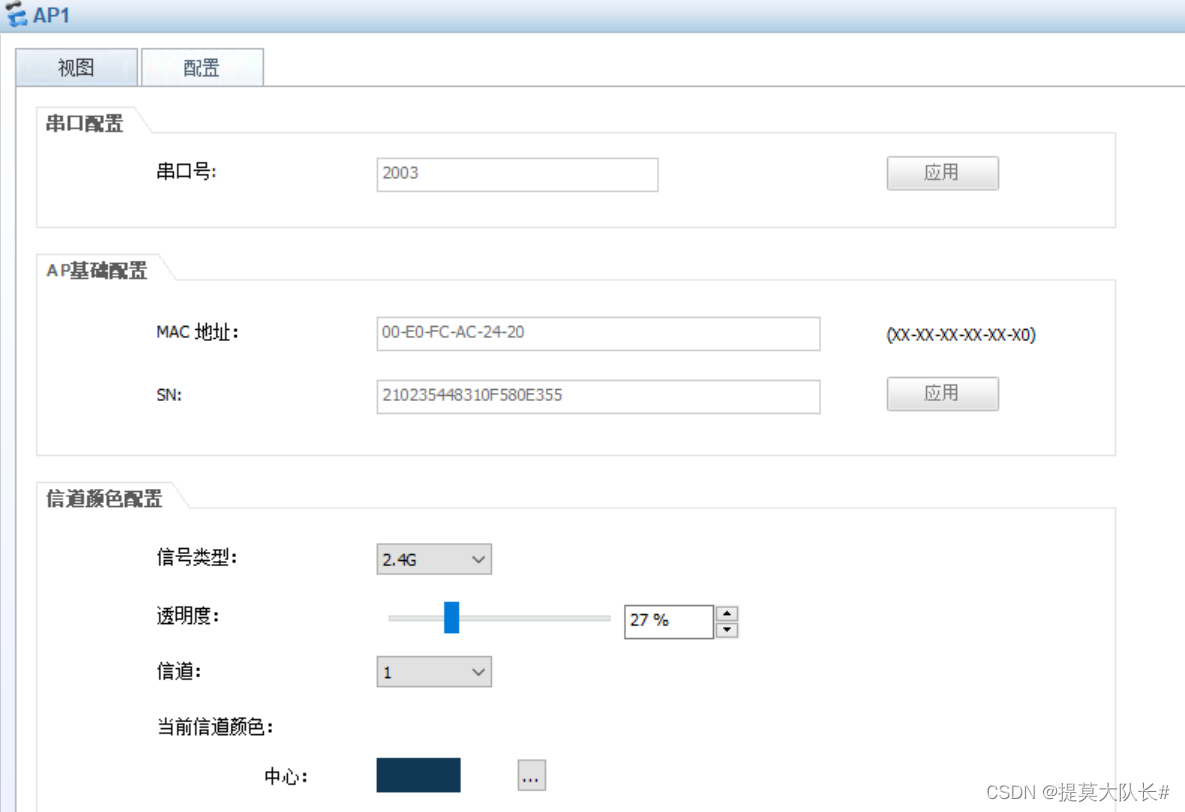Click the serial port number input showing 2003
The image size is (1185, 812).
[x=516, y=174]
